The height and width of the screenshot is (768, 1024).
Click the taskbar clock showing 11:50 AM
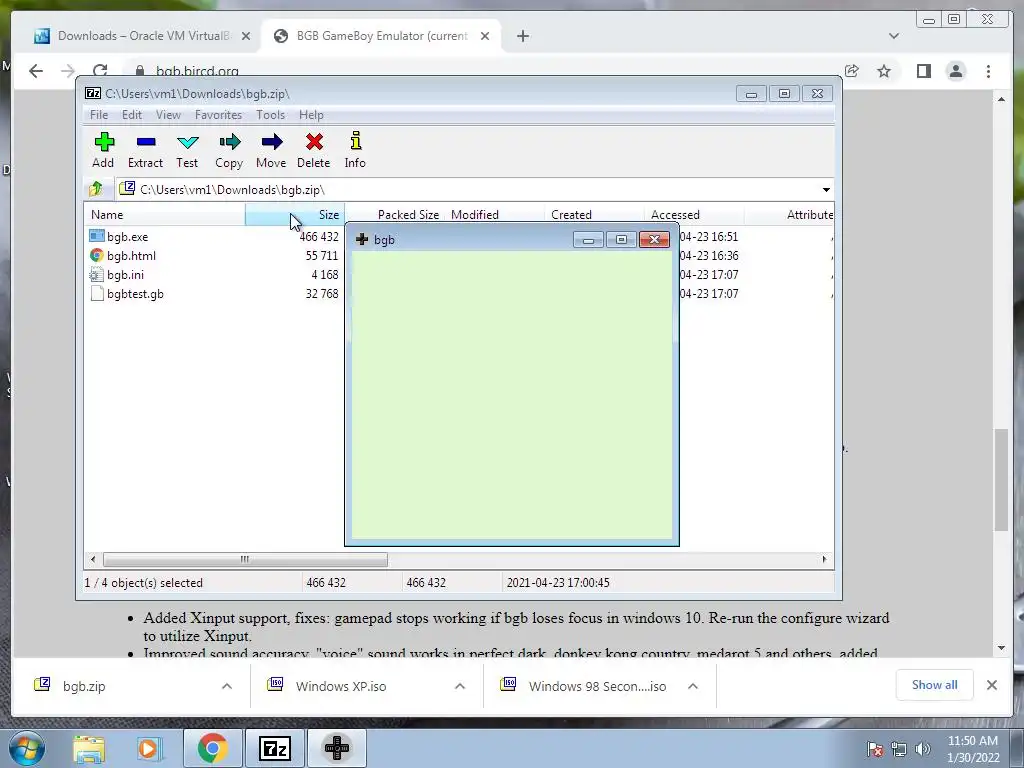tap(973, 749)
